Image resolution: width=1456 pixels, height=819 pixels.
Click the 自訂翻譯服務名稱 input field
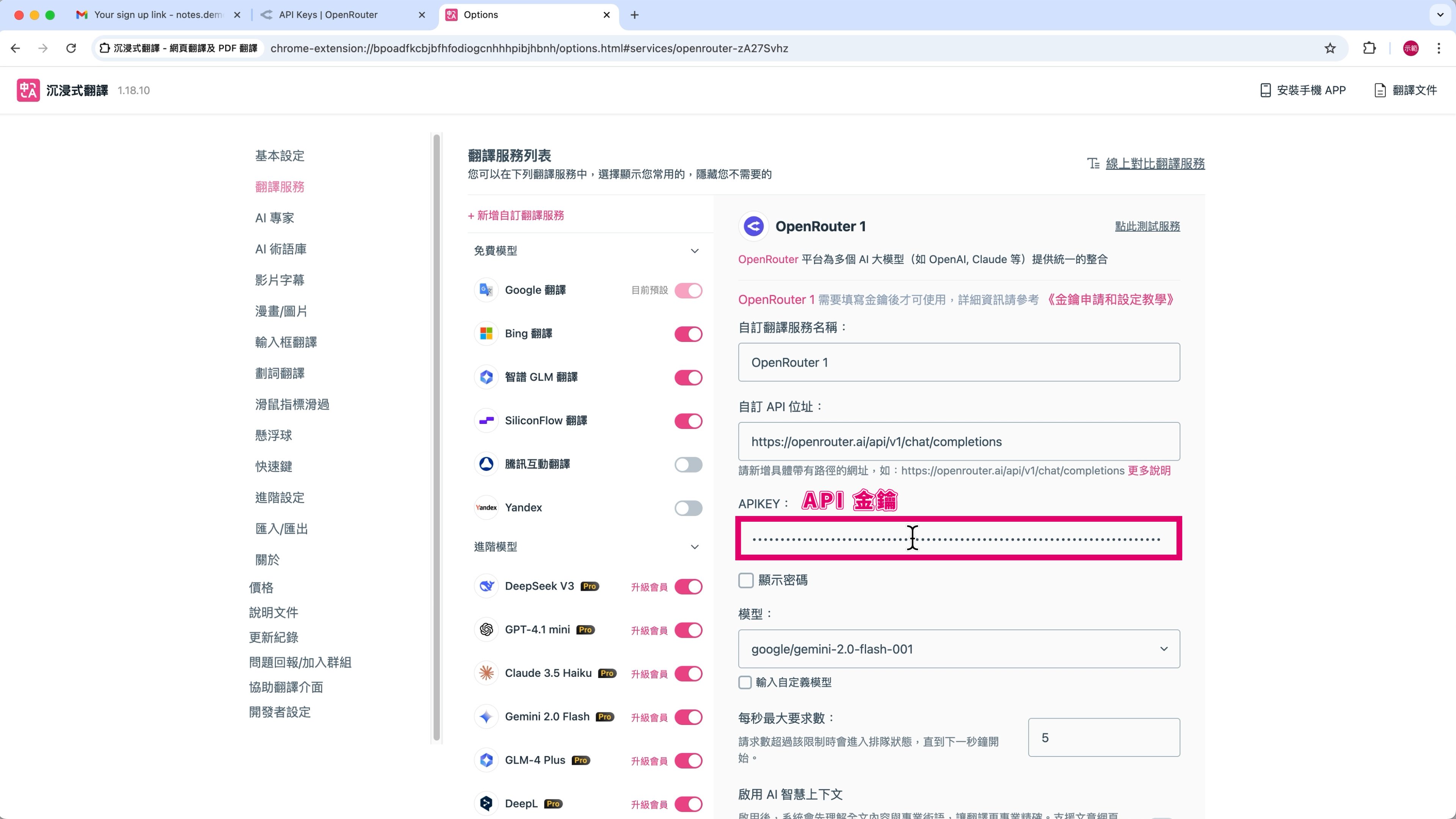pos(959,362)
